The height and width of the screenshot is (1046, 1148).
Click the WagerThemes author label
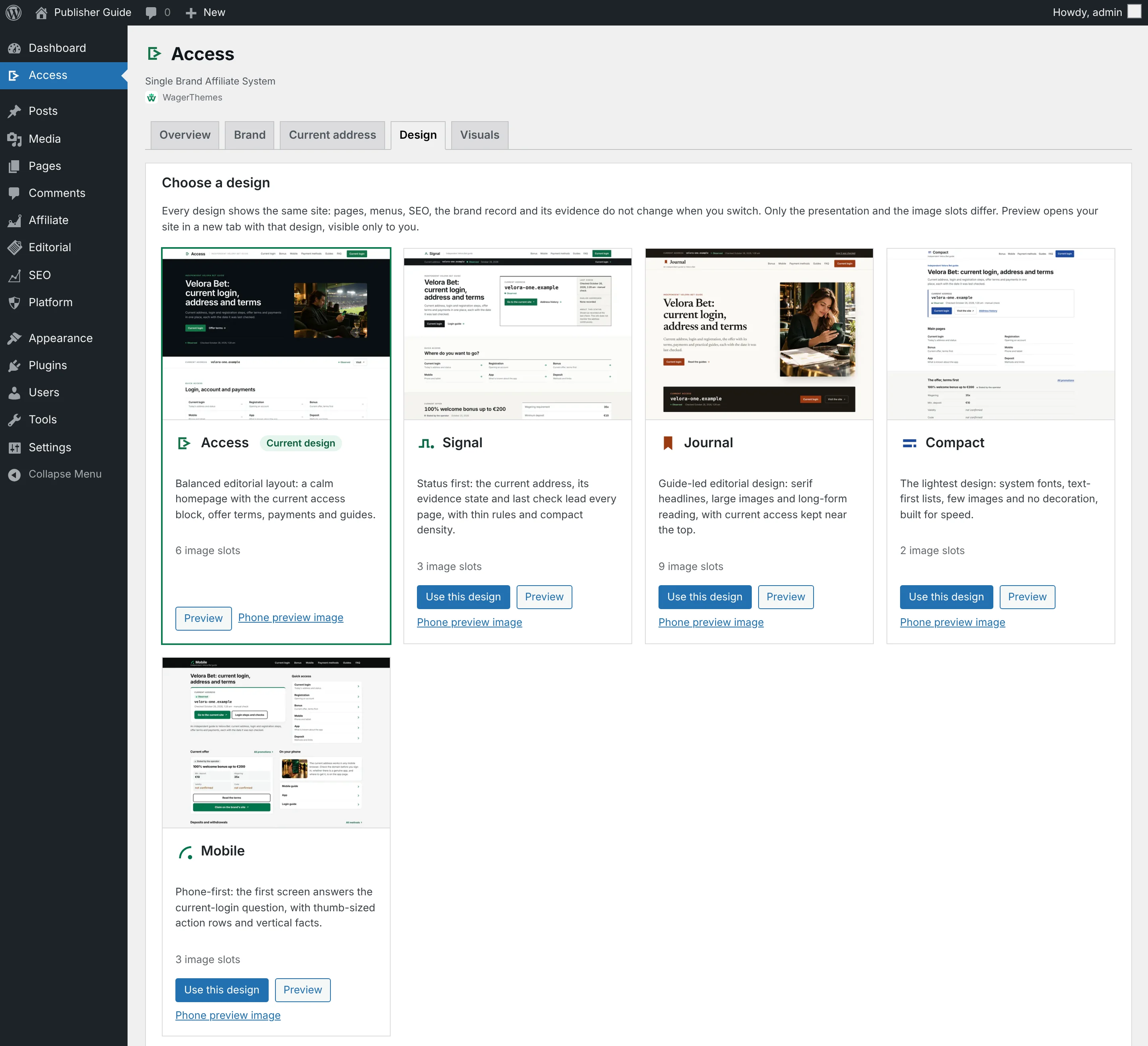tap(192, 97)
